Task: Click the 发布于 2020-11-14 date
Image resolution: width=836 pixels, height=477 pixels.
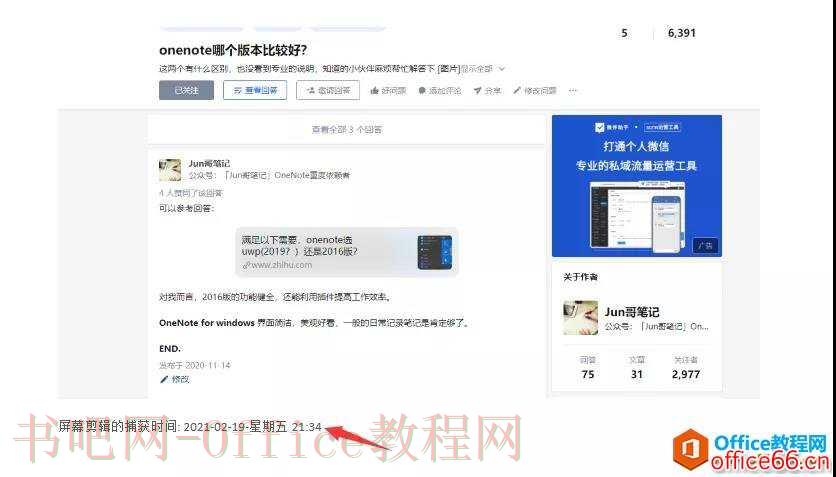Action: tap(195, 365)
